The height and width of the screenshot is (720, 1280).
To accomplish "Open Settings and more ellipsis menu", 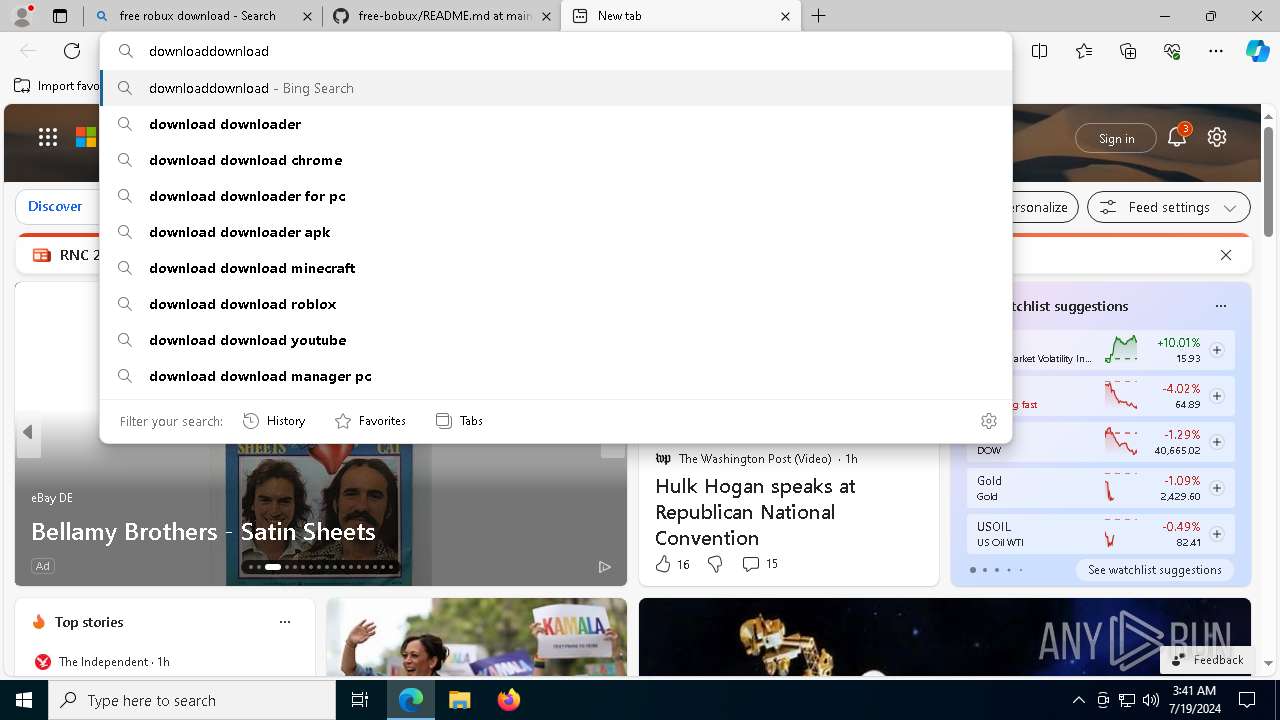I will pyautogui.click(x=1216, y=51).
